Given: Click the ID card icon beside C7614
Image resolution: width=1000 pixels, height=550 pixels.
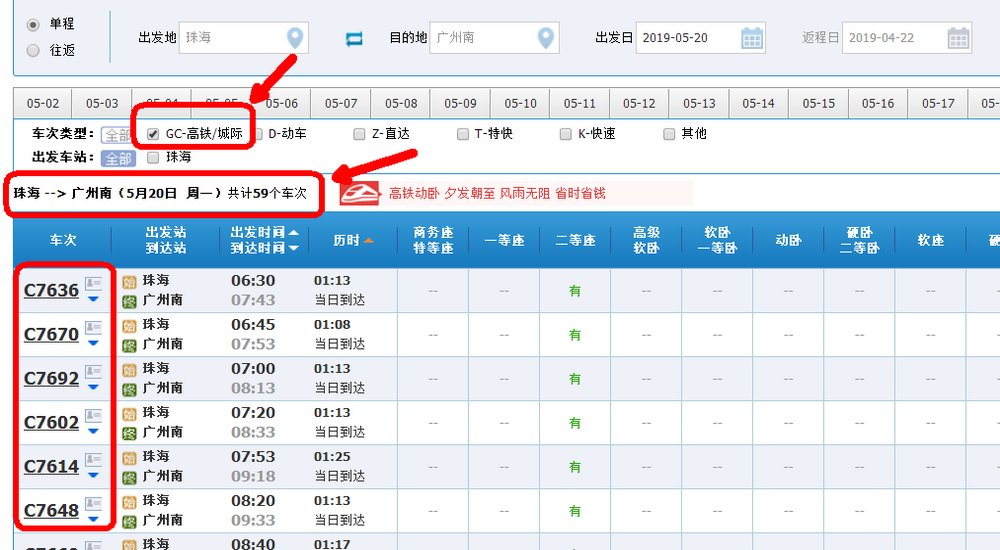Looking at the screenshot, I should pos(94,459).
